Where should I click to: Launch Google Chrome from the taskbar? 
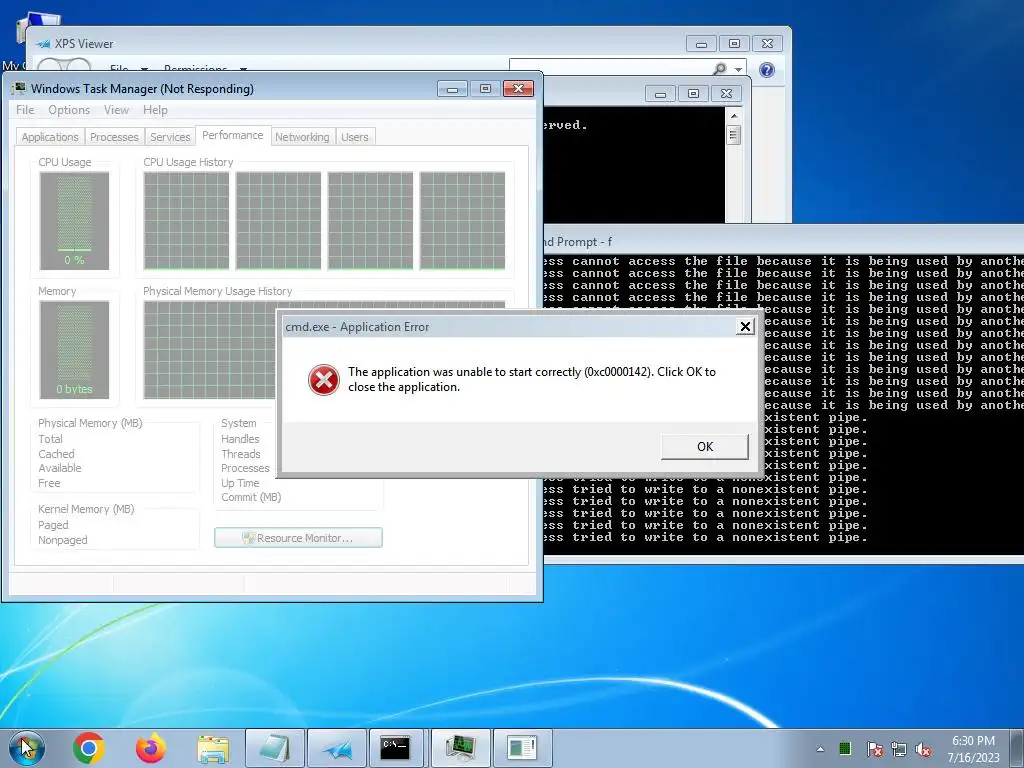pos(89,748)
